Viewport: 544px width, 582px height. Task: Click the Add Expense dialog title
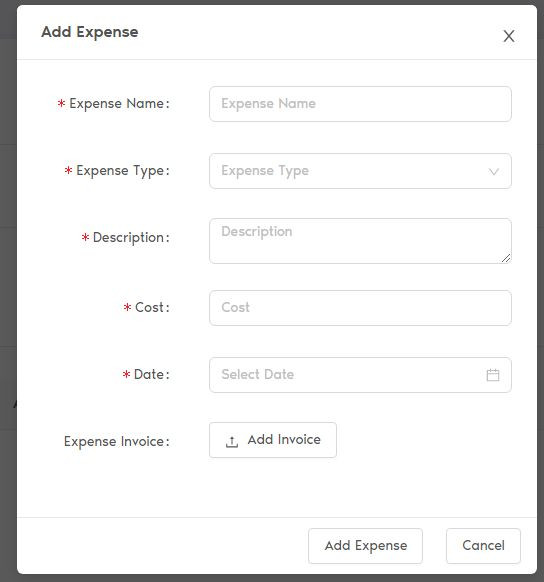(x=90, y=32)
